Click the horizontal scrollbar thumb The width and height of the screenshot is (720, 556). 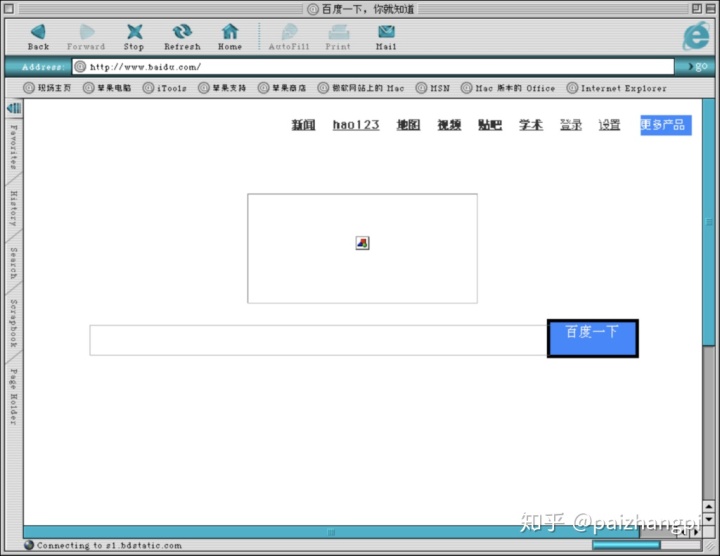point(331,532)
